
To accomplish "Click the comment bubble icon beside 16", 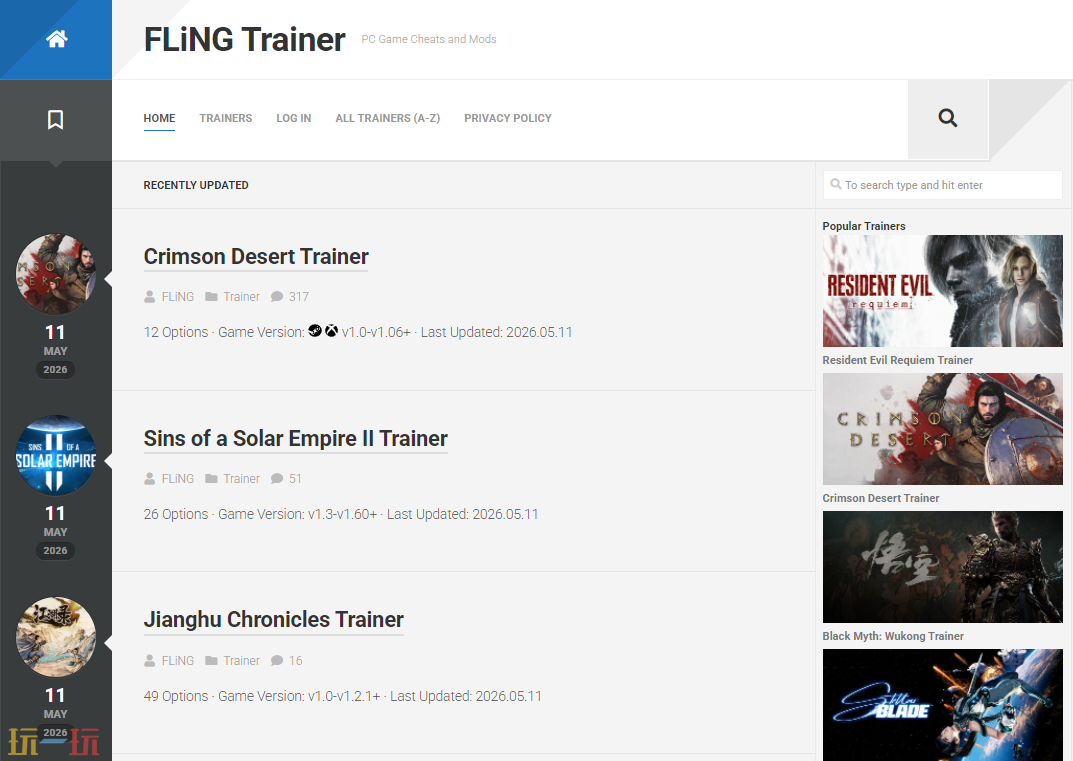I will pyautogui.click(x=276, y=660).
